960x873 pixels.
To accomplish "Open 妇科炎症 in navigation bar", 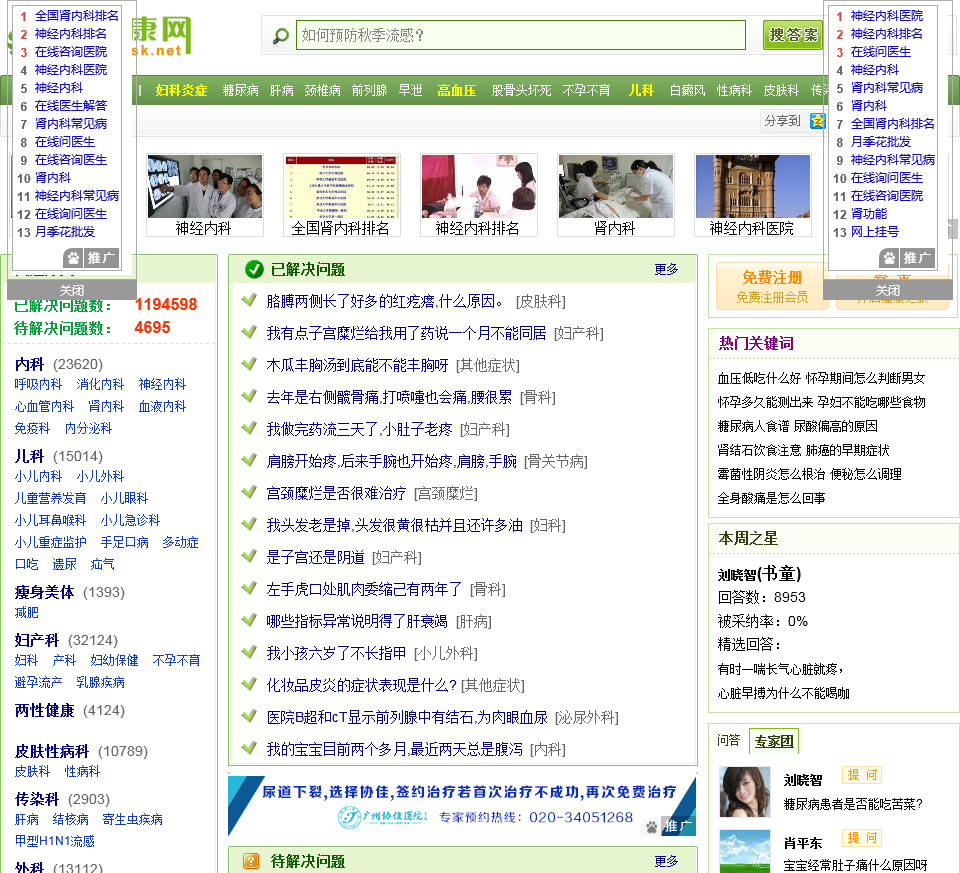I will [181, 91].
